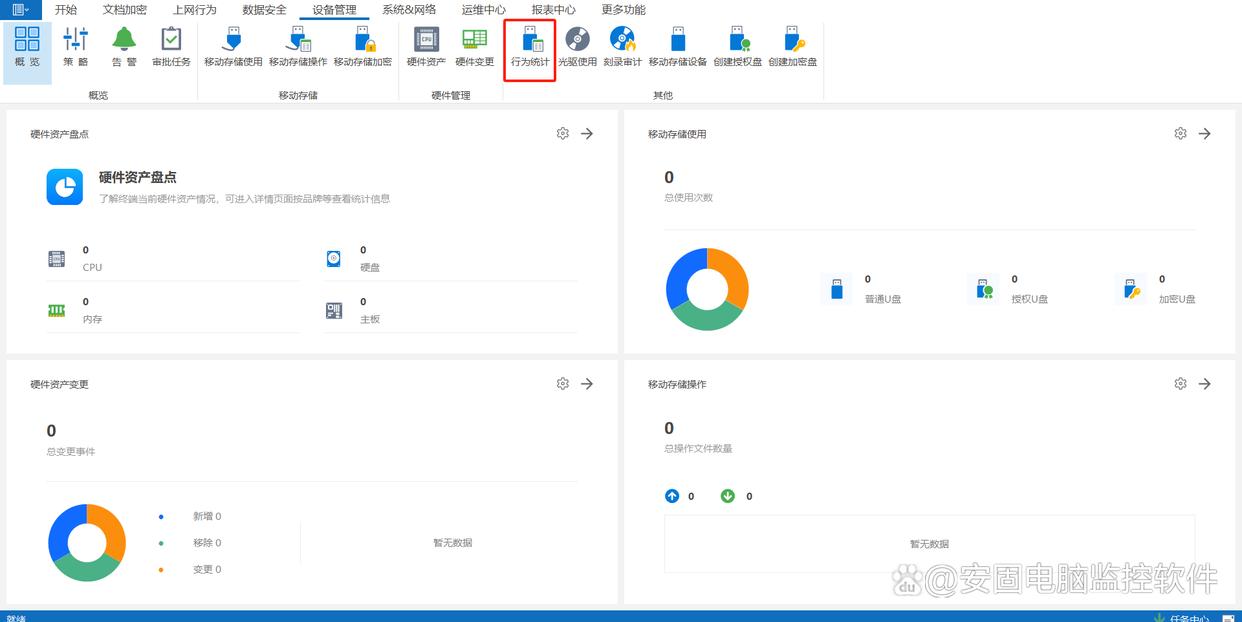Viewport: 1242px width, 622px height.
Task: Switch to the 更多功能 tab
Action: point(623,10)
